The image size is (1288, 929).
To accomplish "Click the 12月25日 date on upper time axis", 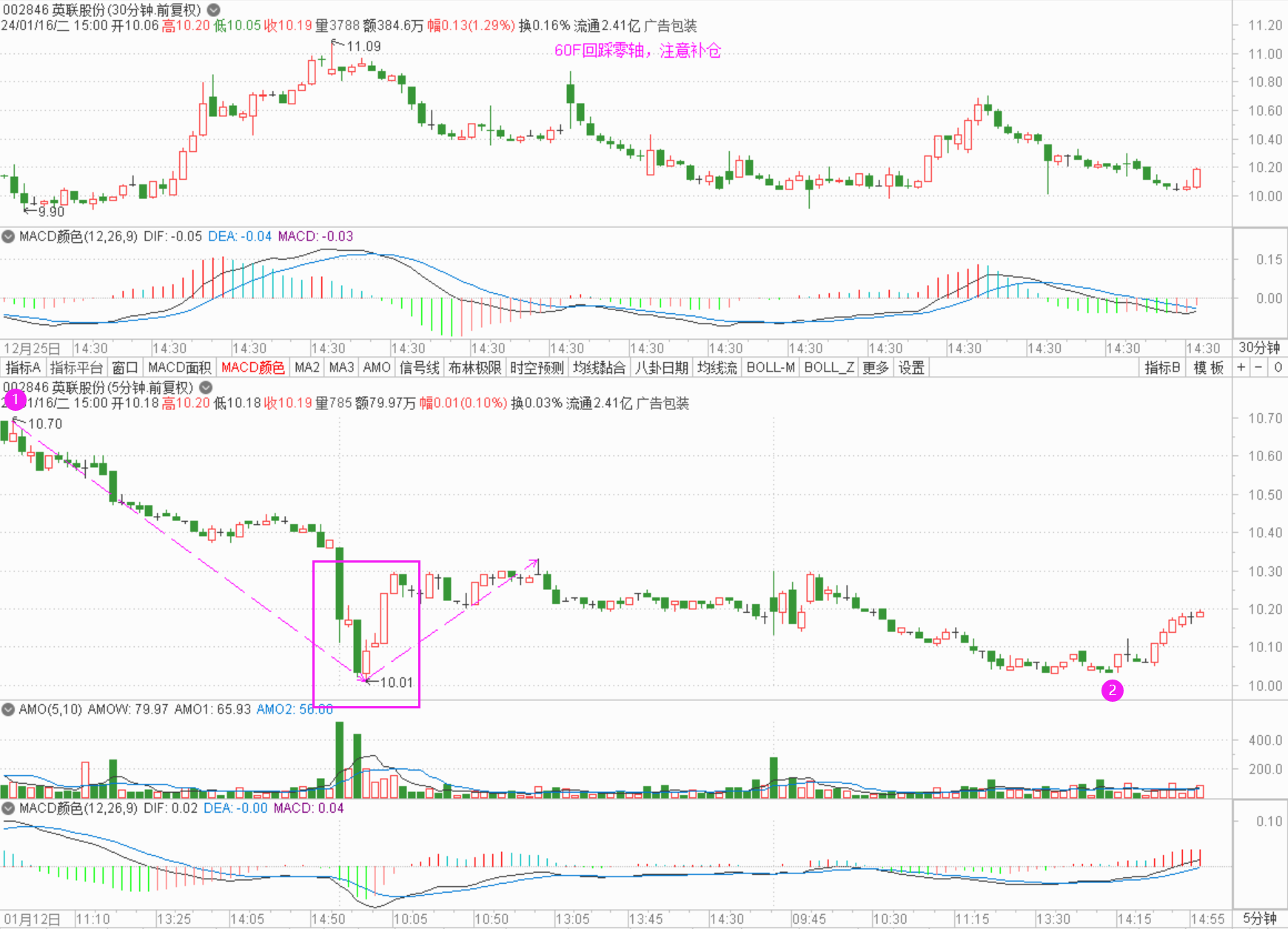I will [33, 348].
